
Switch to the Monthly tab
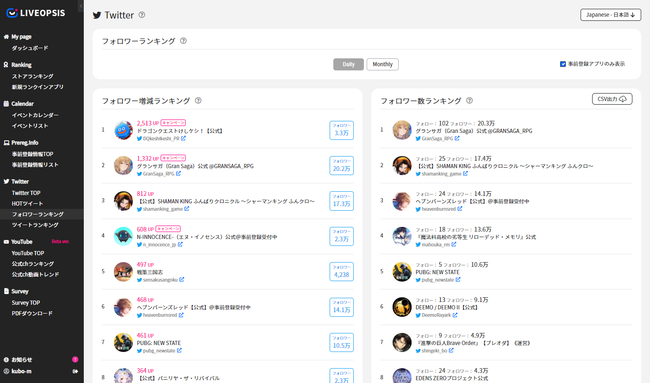pos(382,64)
